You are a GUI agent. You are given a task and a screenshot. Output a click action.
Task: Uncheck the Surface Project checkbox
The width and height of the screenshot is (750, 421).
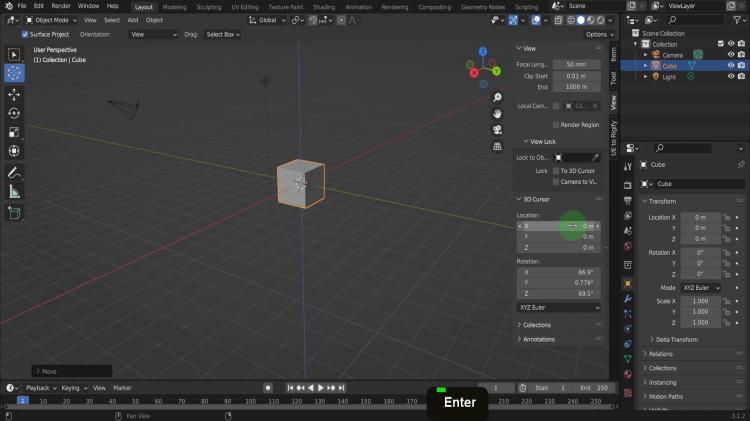[x=26, y=34]
